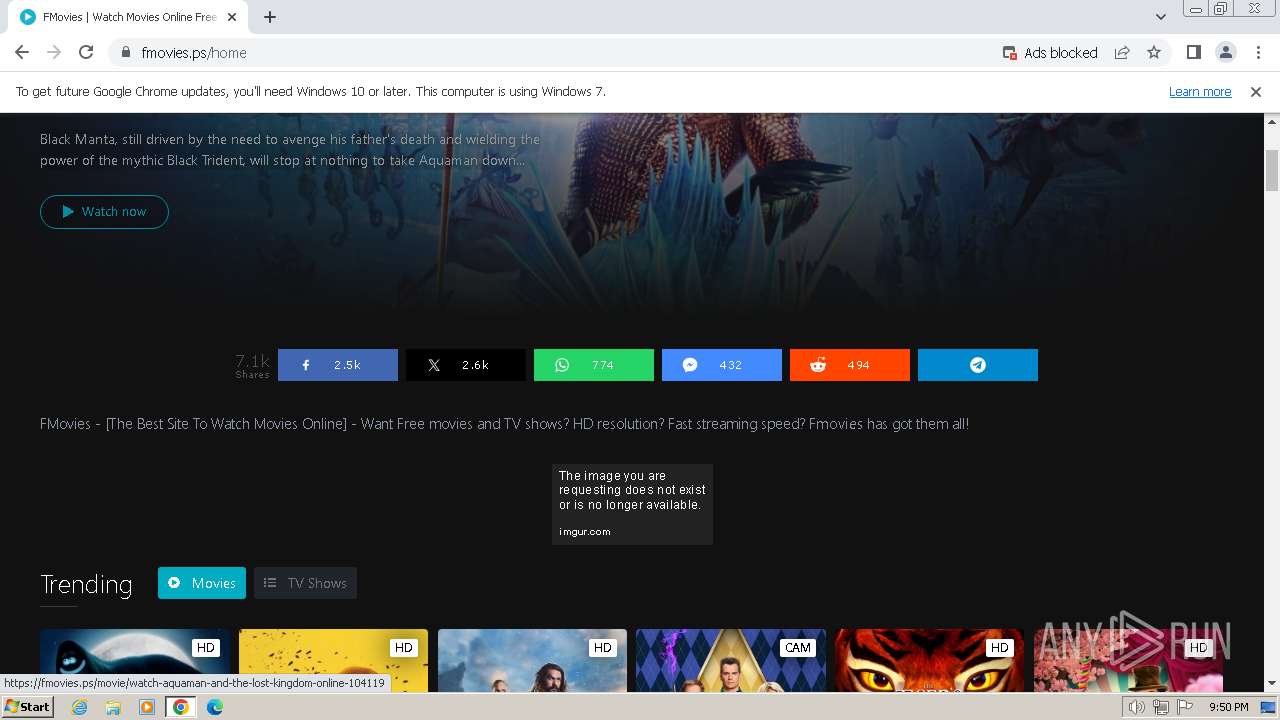Share via Messenger, 432 shares

tap(722, 365)
